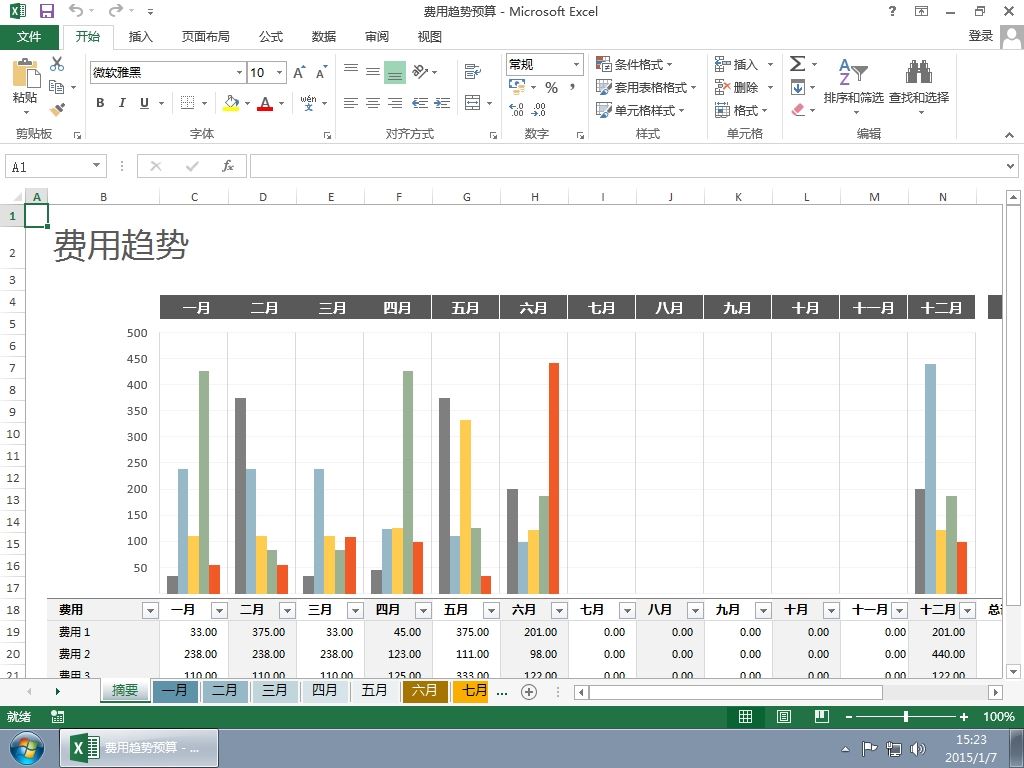
Task: Select the 六月 sheet tab
Action: pos(424,691)
